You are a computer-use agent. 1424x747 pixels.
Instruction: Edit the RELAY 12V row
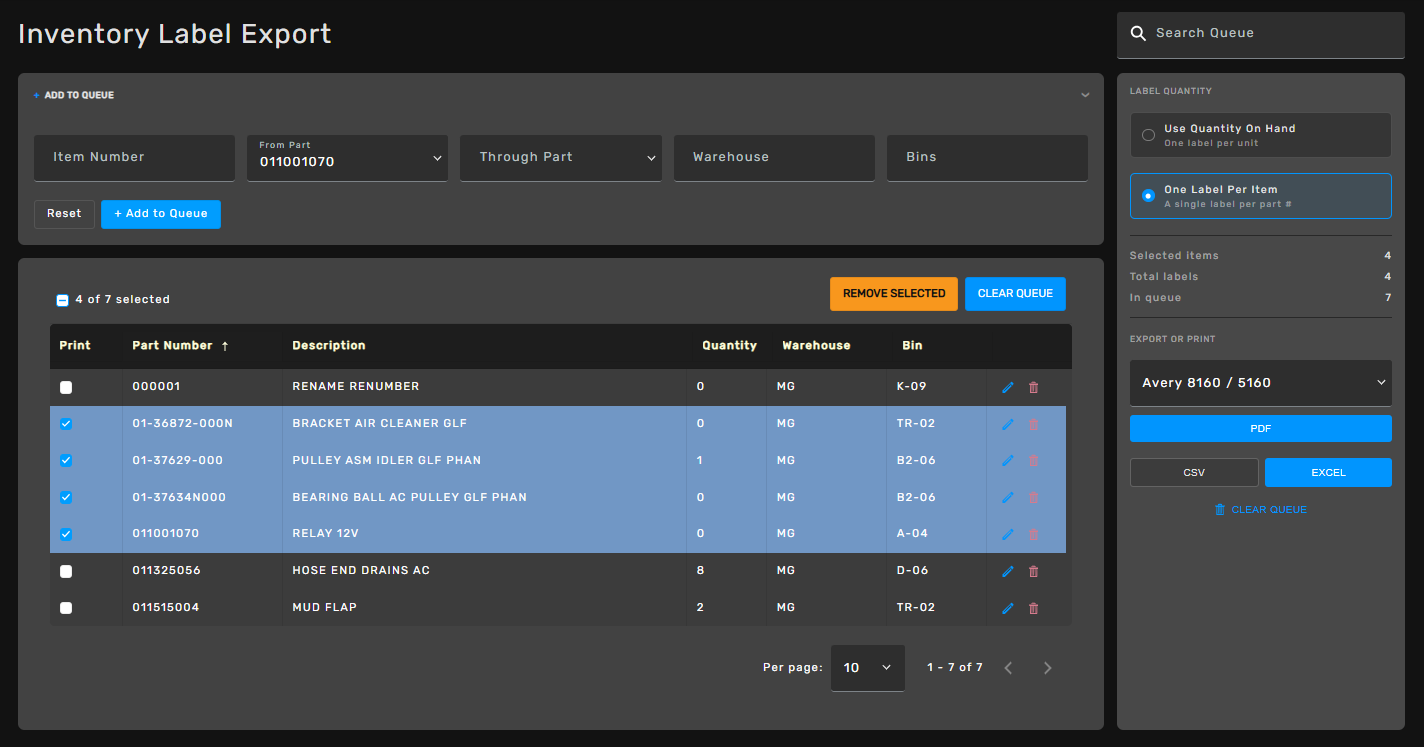tap(1007, 534)
